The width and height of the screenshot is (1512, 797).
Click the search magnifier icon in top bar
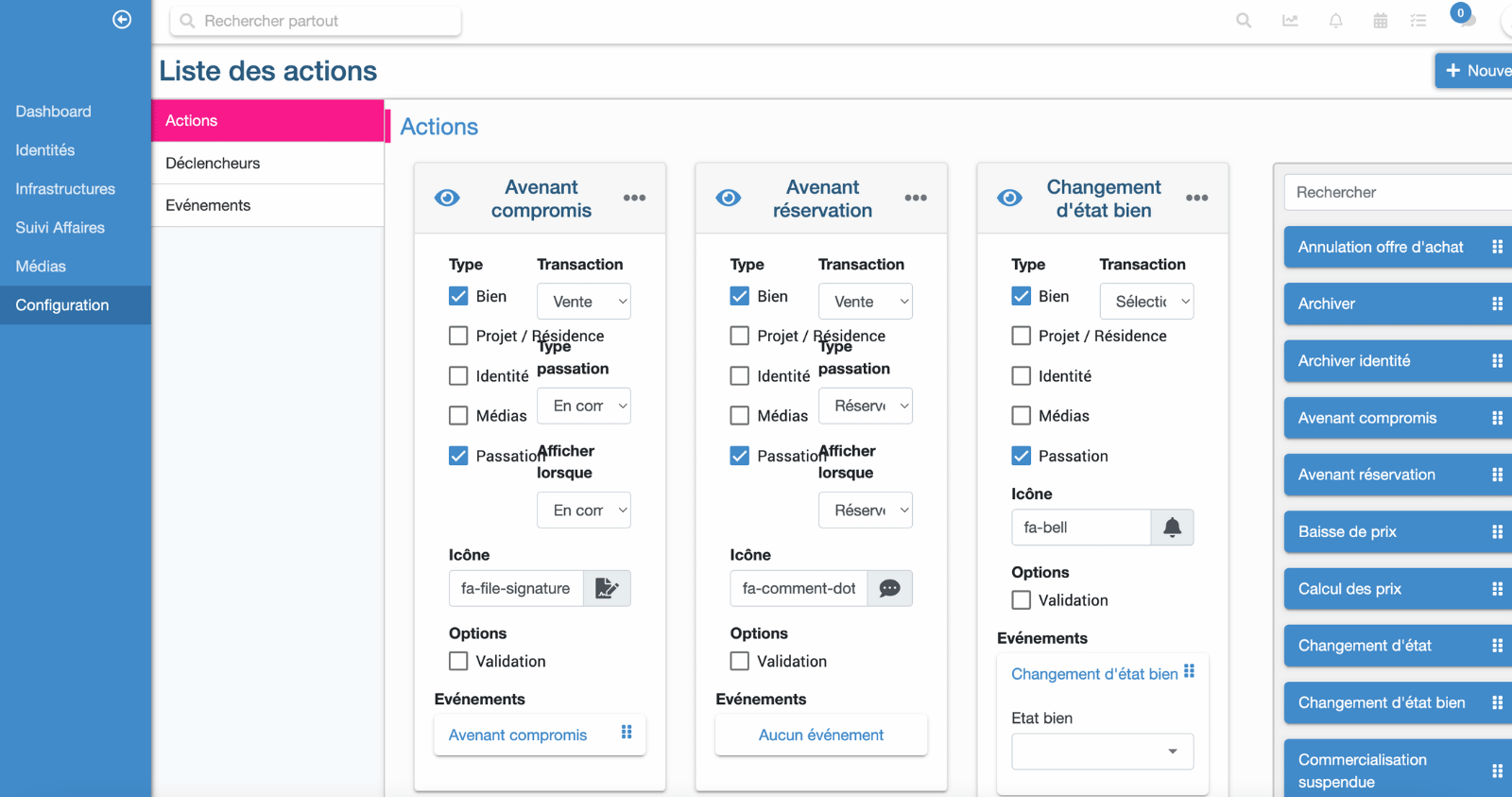pos(1244,21)
